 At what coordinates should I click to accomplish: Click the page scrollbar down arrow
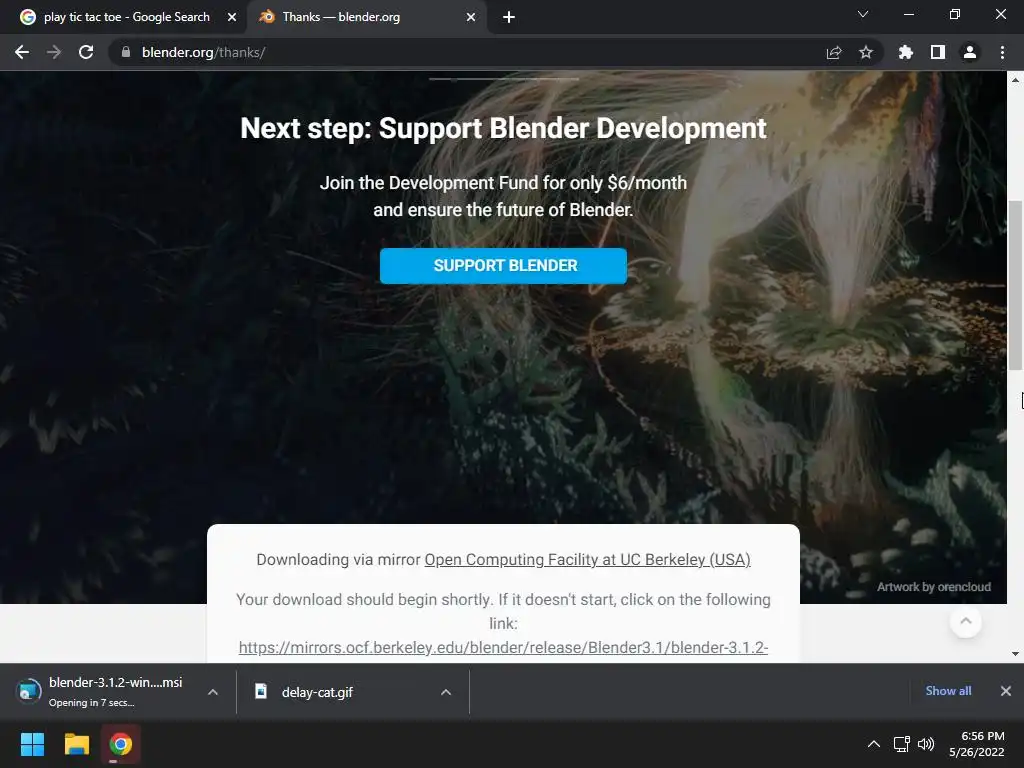1016,654
